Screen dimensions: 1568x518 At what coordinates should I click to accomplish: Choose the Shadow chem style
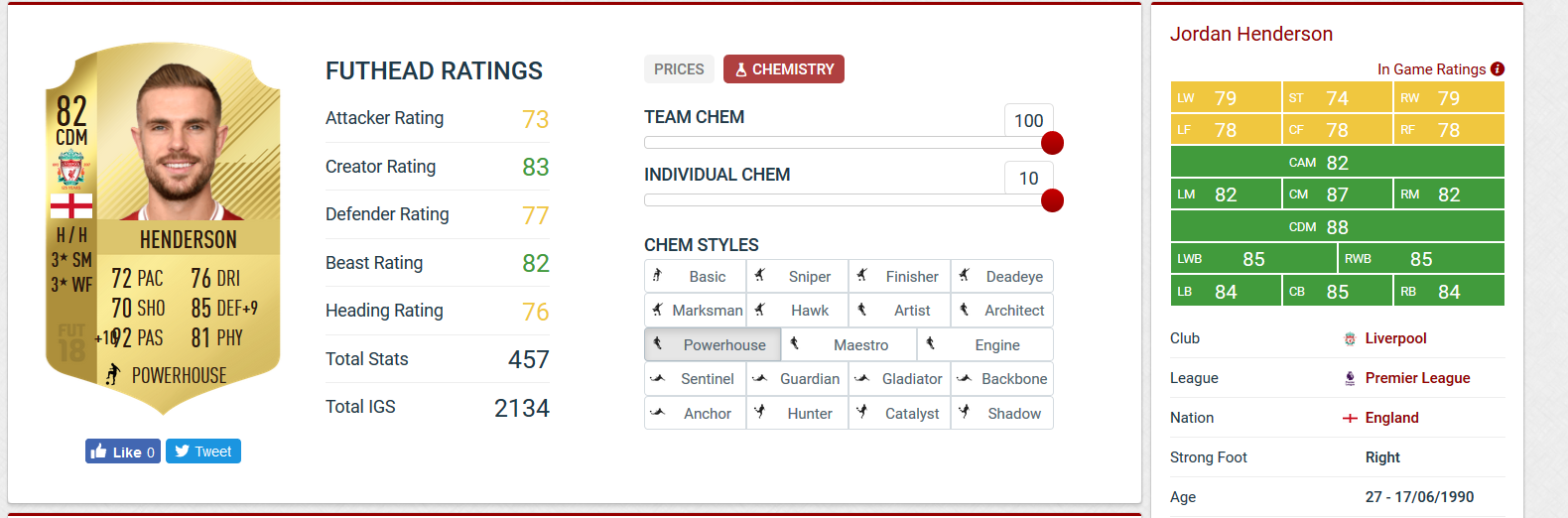click(x=1002, y=414)
